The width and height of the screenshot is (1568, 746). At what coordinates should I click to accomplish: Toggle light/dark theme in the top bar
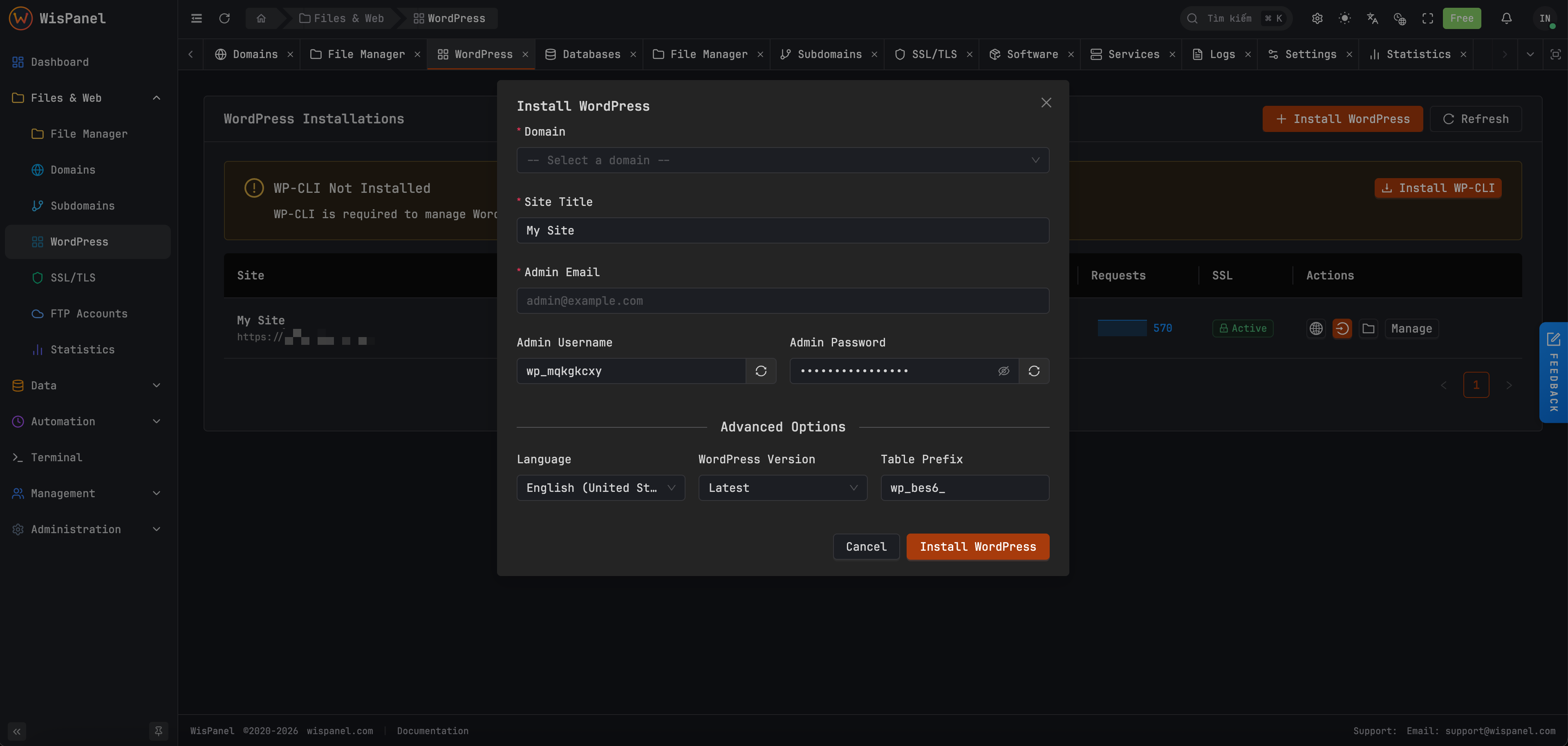[x=1344, y=18]
